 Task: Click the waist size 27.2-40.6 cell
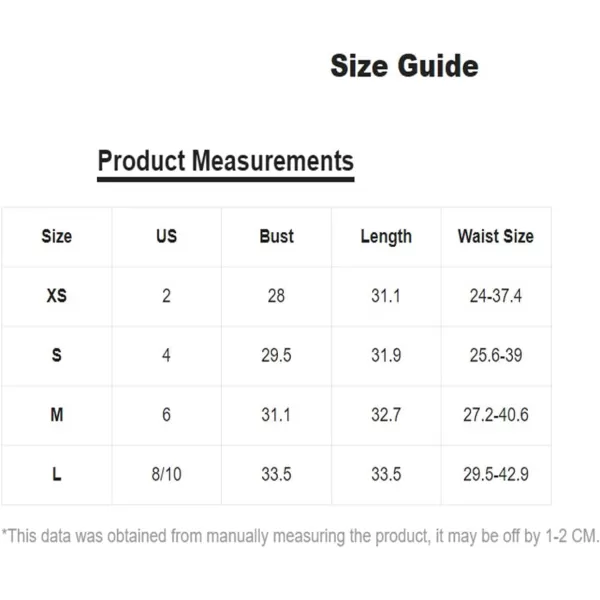click(x=496, y=415)
